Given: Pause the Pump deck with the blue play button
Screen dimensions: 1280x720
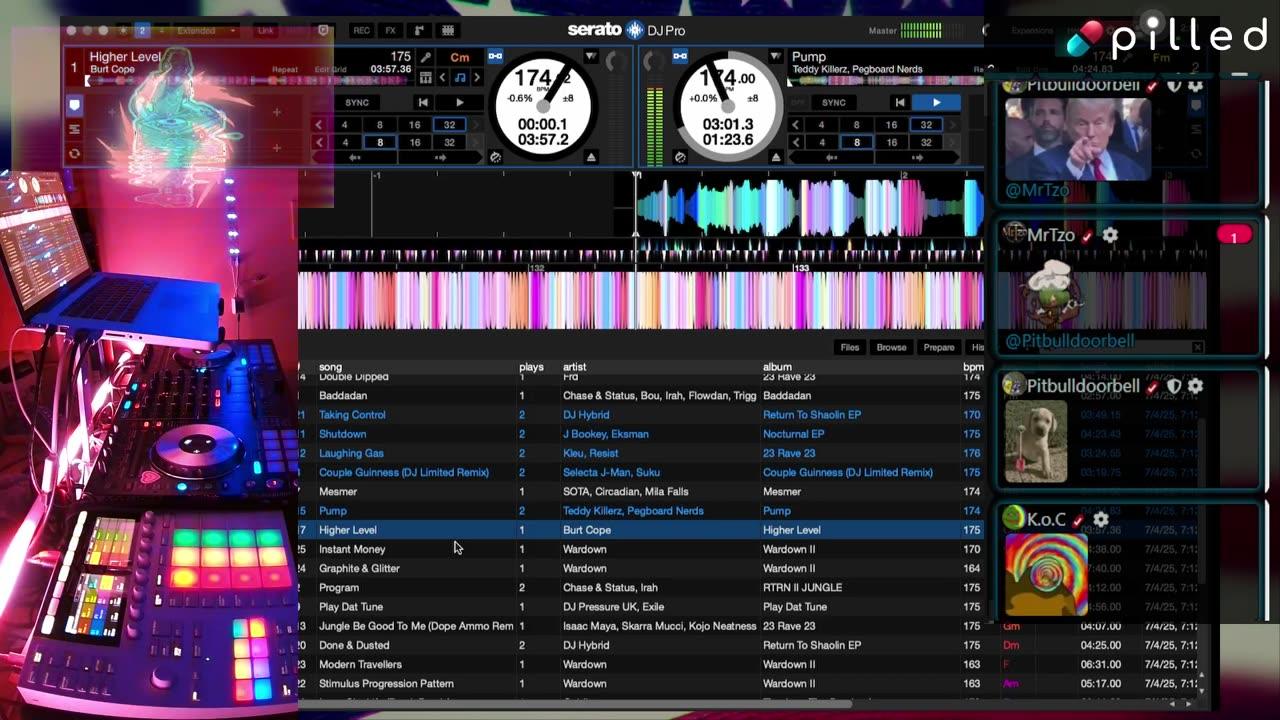Looking at the screenshot, I should [x=937, y=102].
